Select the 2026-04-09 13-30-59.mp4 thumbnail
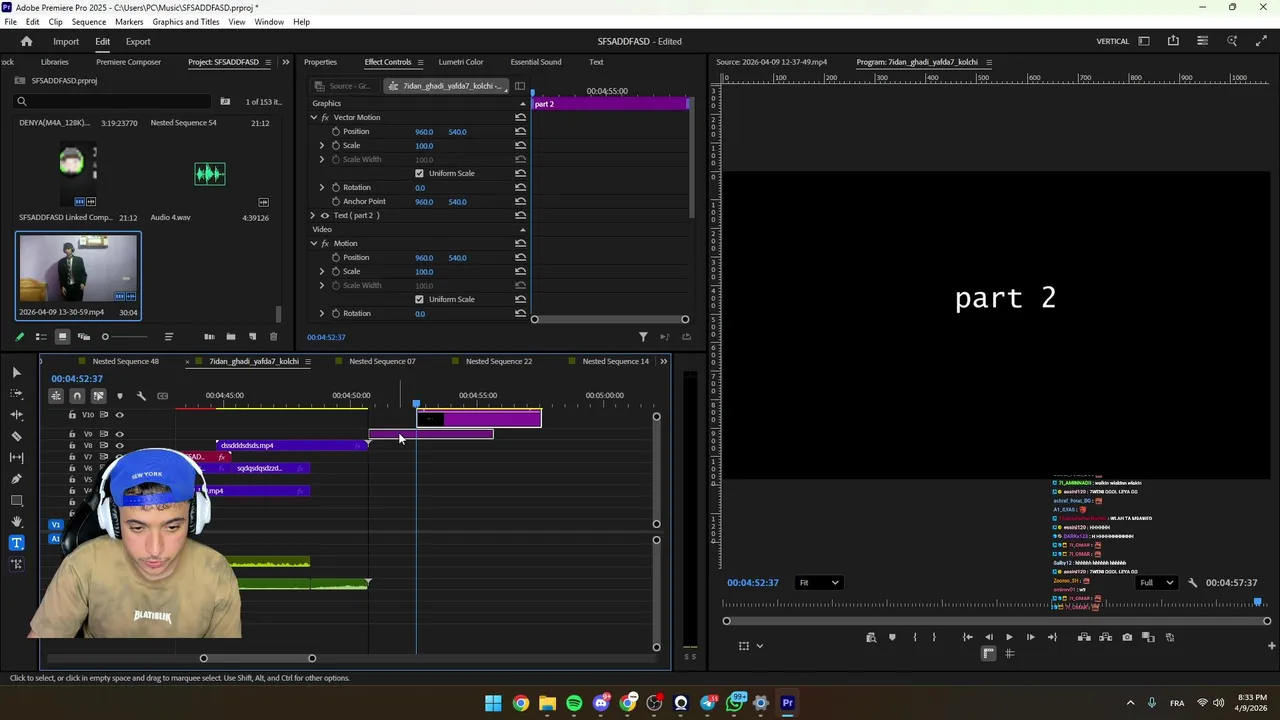 coord(78,268)
